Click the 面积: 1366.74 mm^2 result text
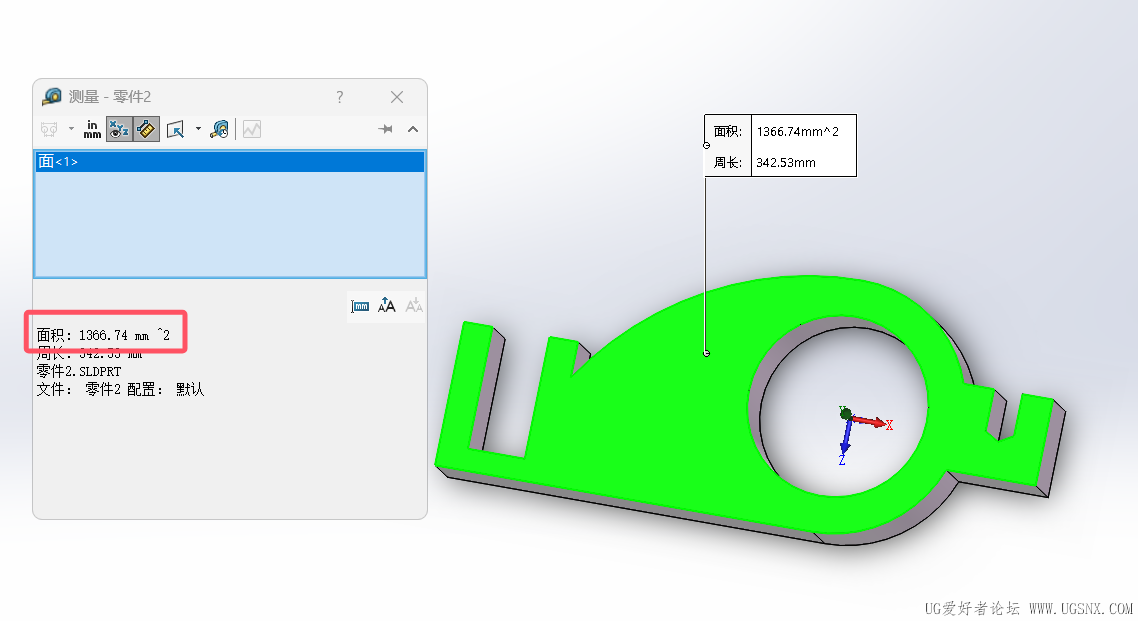Image resolution: width=1138 pixels, height=621 pixels. click(103, 335)
